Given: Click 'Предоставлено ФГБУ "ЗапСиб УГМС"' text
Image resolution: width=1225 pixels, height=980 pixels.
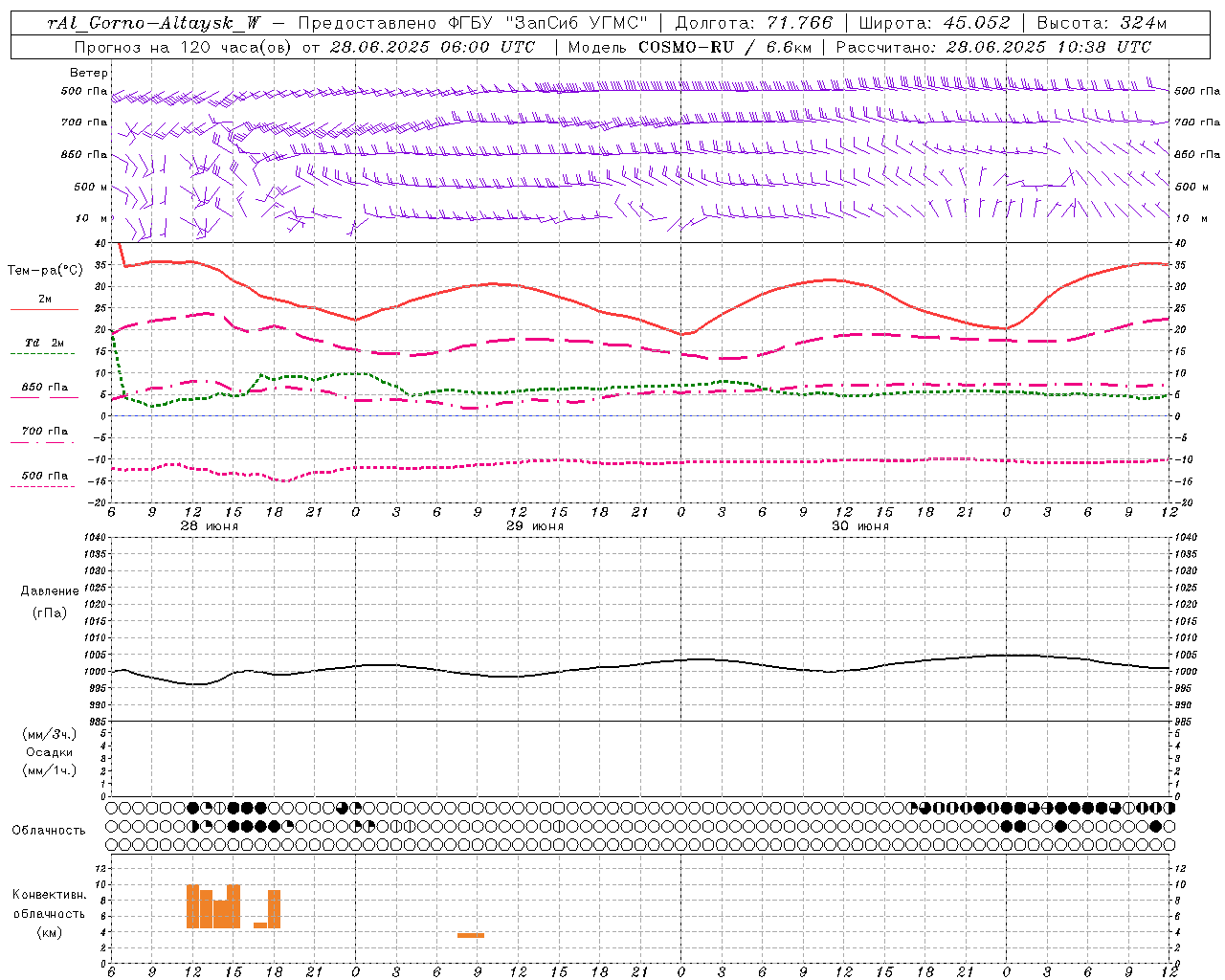Looking at the screenshot, I should (473, 23).
